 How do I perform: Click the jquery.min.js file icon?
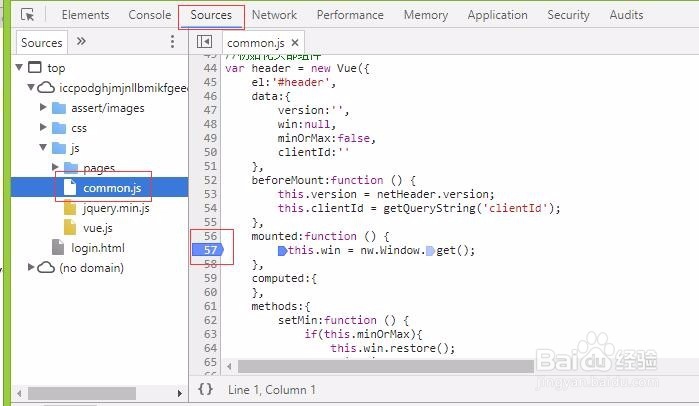(x=70, y=208)
